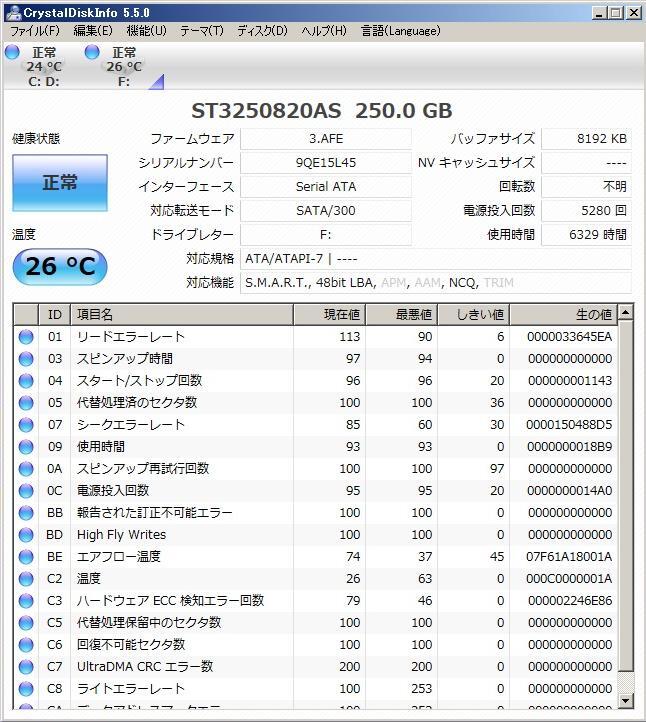Open the テーマ(T) menu

(x=201, y=31)
